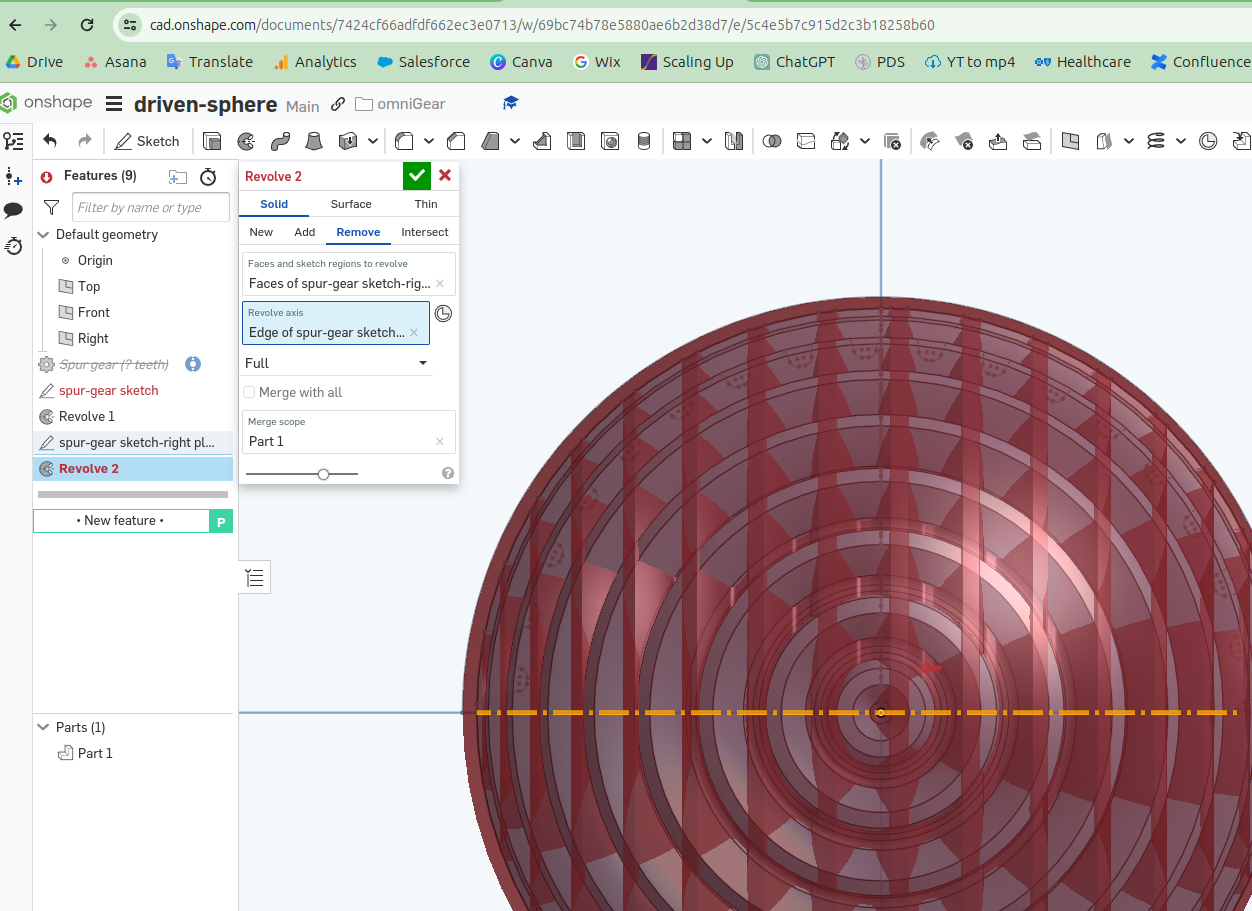The image size is (1252, 911).
Task: Select the Move face tool
Action: [998, 141]
